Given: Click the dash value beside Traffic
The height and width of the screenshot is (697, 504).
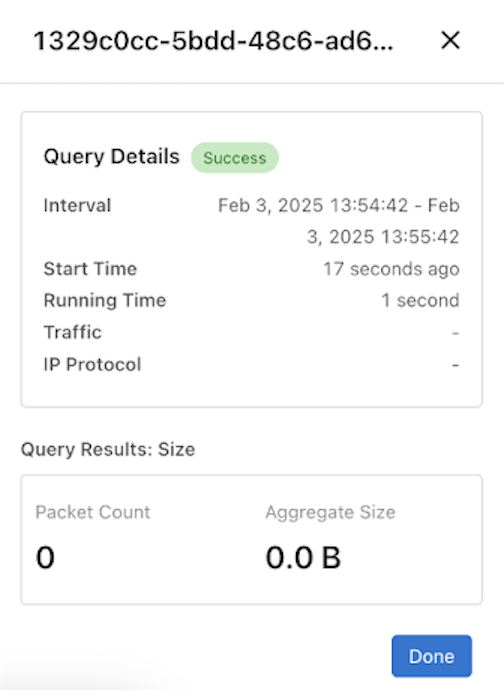Looking at the screenshot, I should pos(456,333).
